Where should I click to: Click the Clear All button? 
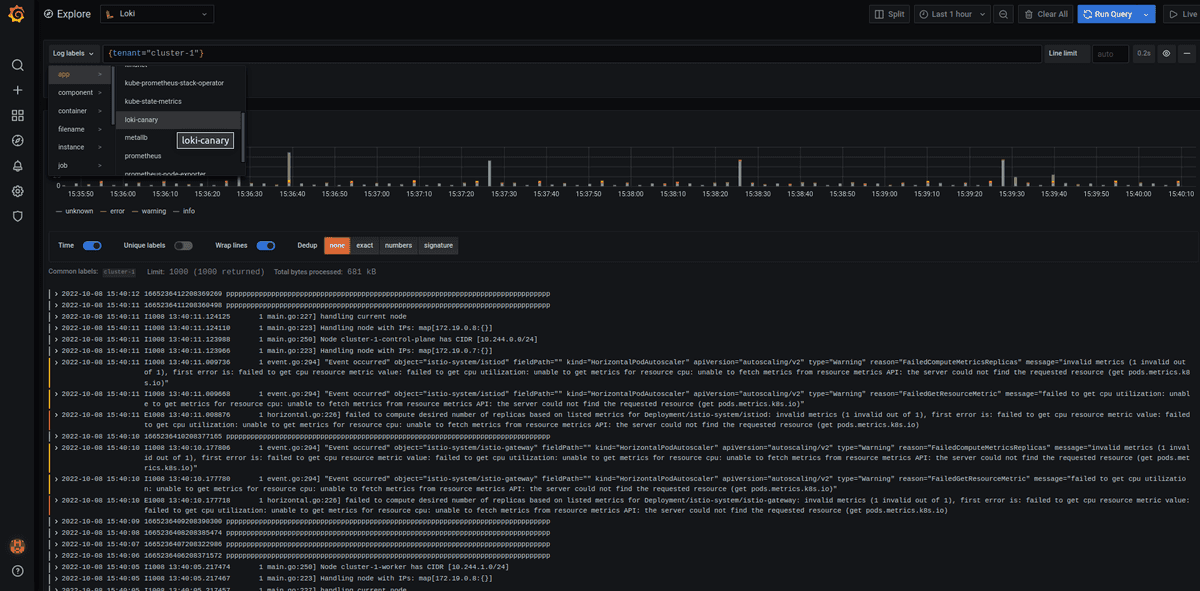(1044, 14)
